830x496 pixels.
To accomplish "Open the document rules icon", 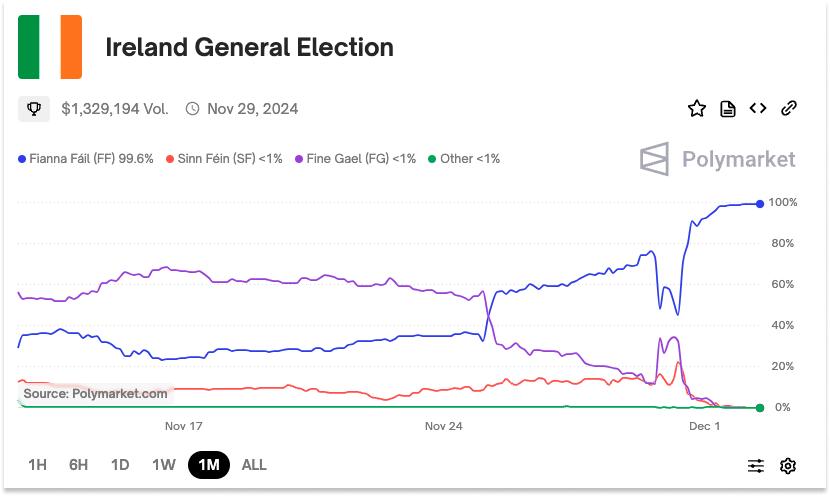I will (728, 109).
